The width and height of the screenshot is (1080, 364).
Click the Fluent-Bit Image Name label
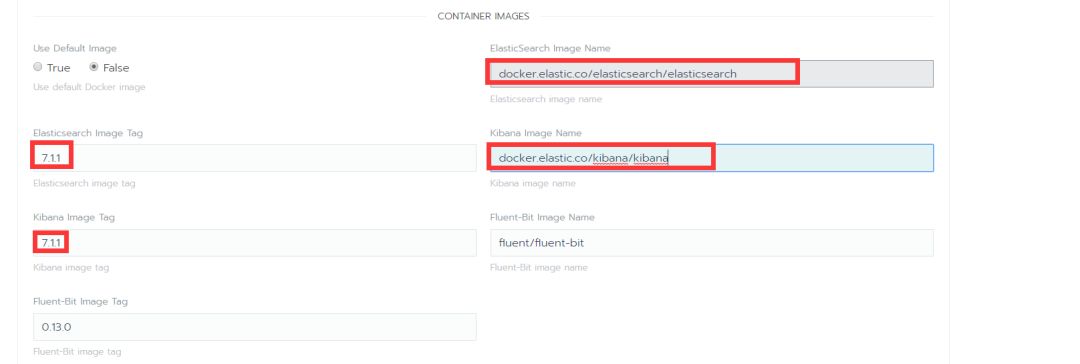point(542,217)
